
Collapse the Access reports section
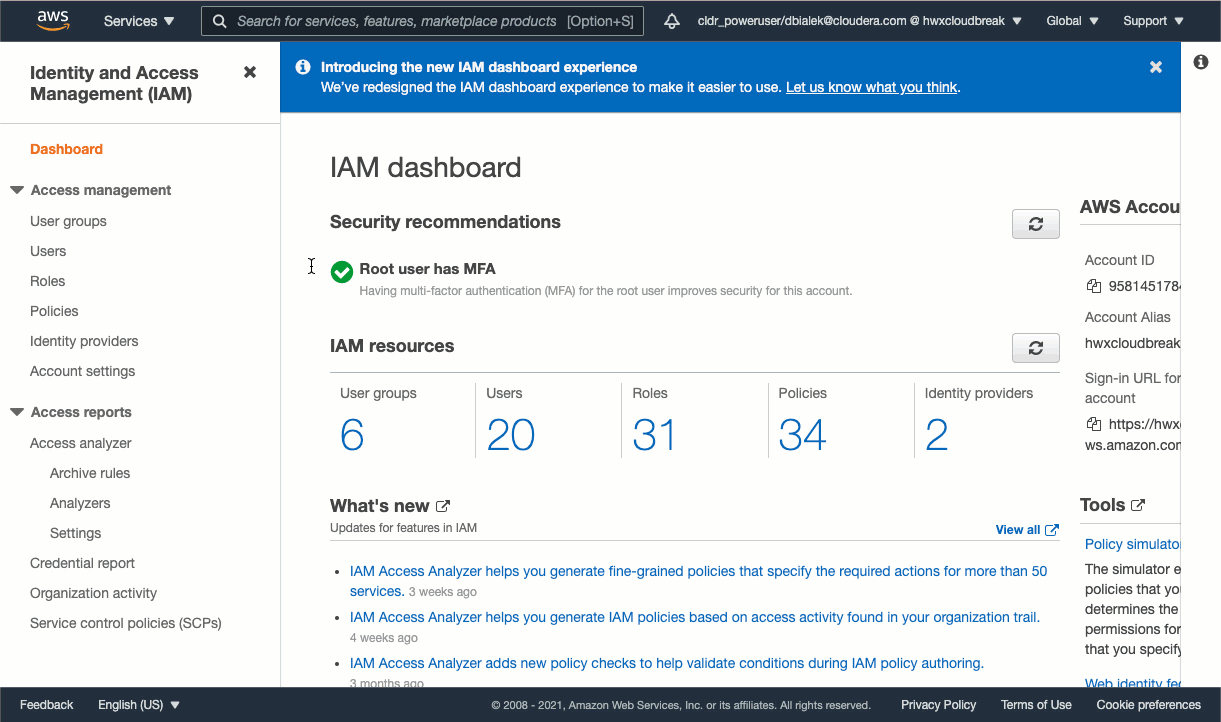pyautogui.click(x=17, y=412)
